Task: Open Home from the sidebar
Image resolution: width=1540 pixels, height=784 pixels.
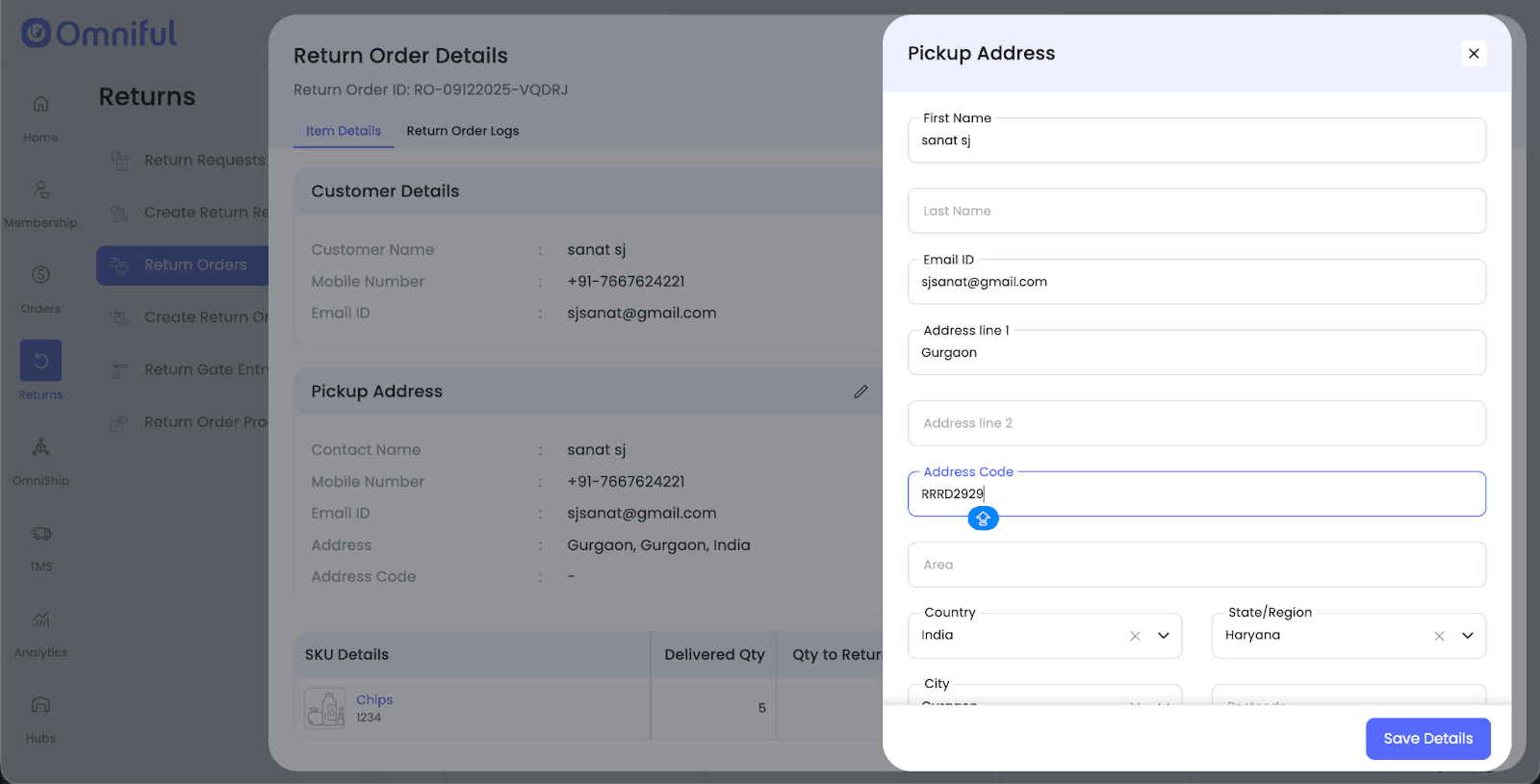Action: [40, 104]
